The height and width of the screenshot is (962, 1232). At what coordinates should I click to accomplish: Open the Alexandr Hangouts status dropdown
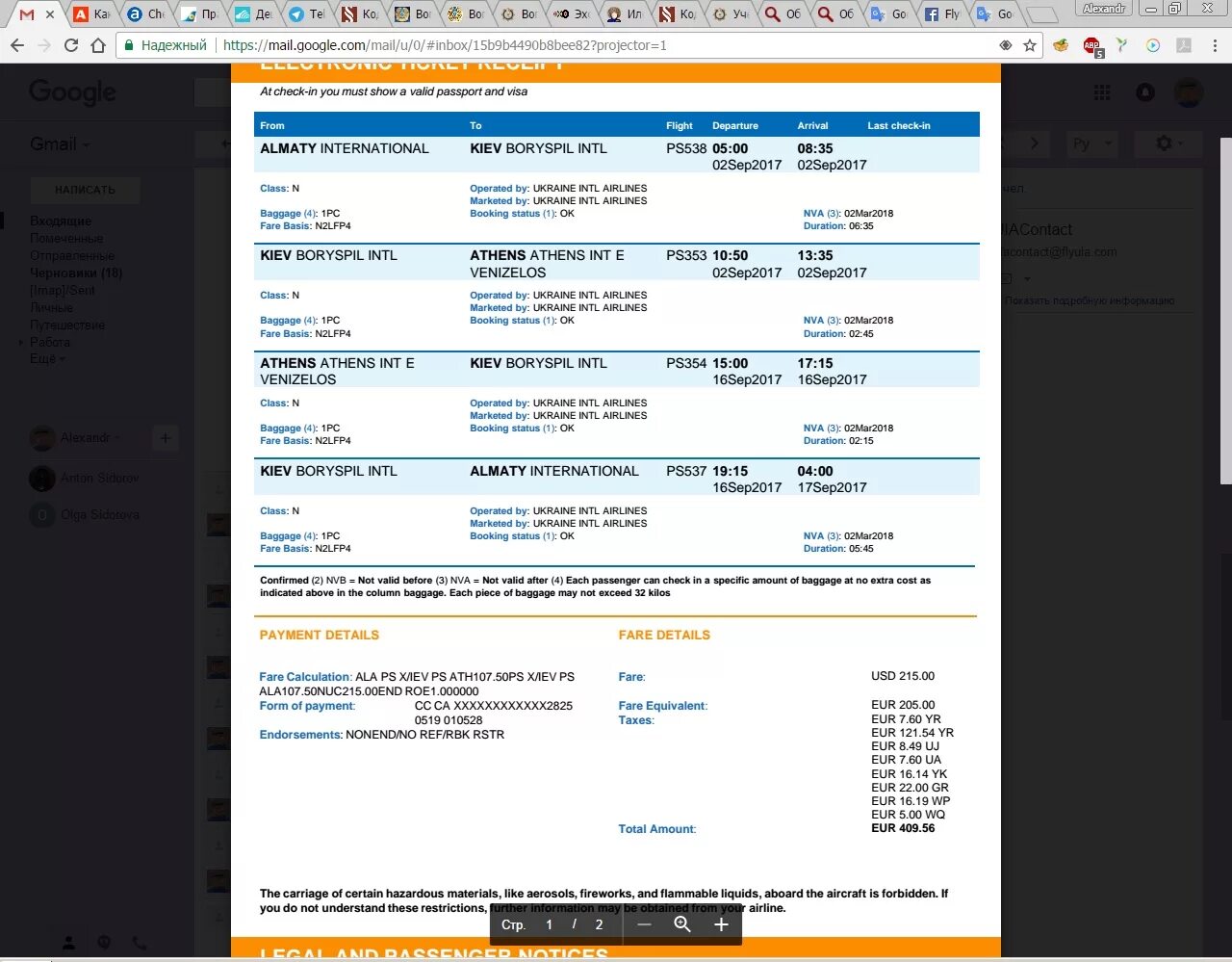click(x=90, y=438)
